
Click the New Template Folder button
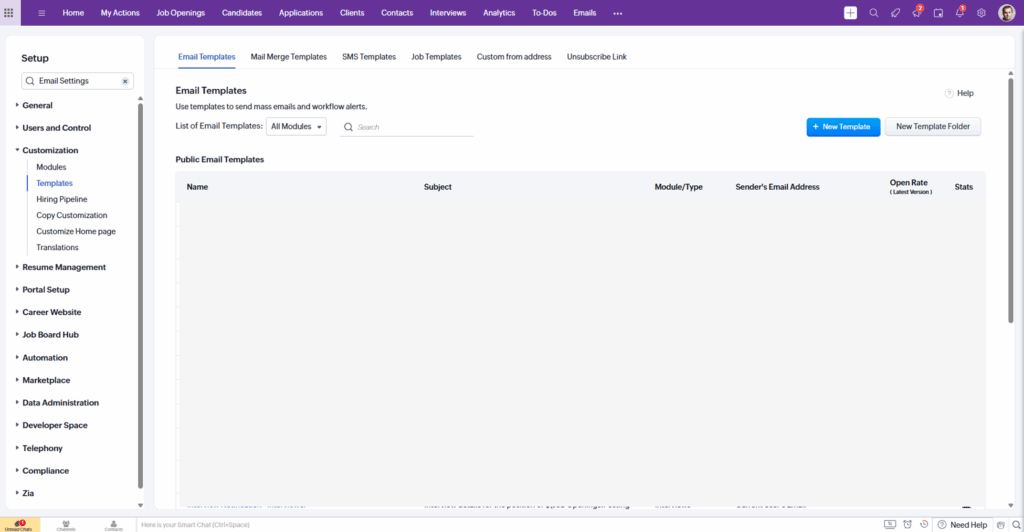[x=932, y=127]
